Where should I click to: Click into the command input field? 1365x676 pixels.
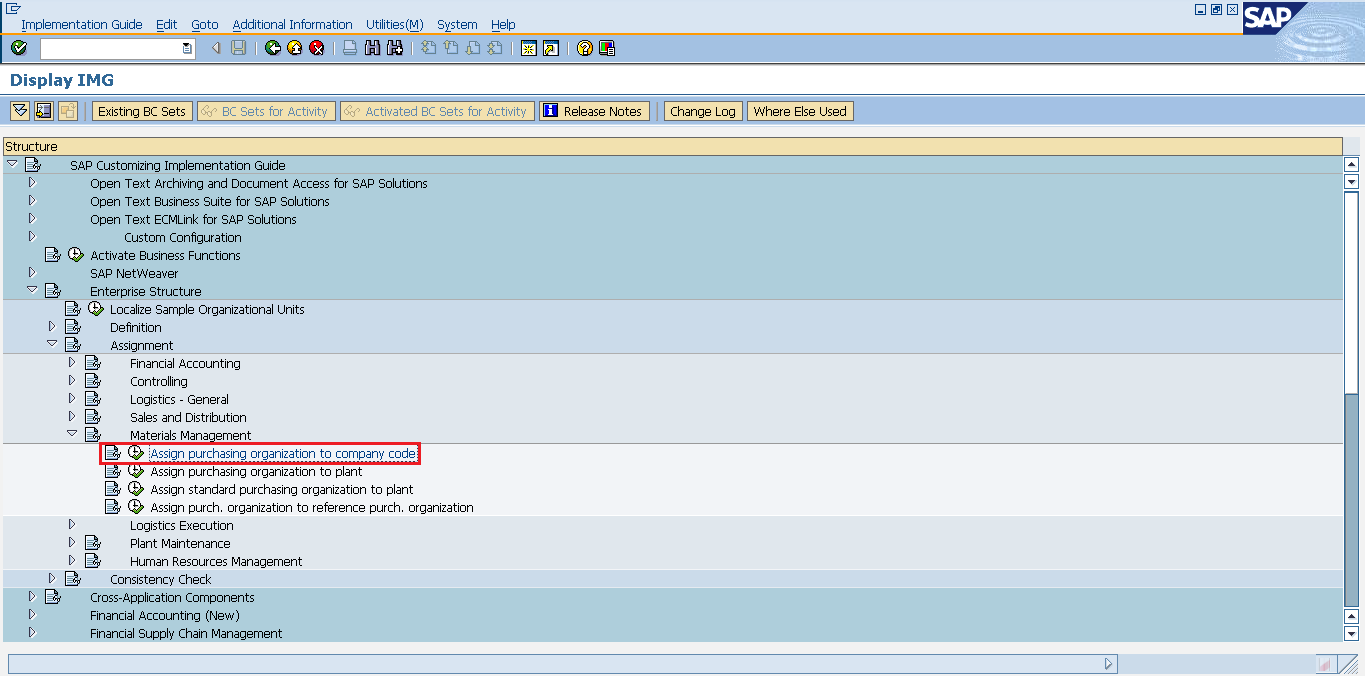(x=111, y=48)
